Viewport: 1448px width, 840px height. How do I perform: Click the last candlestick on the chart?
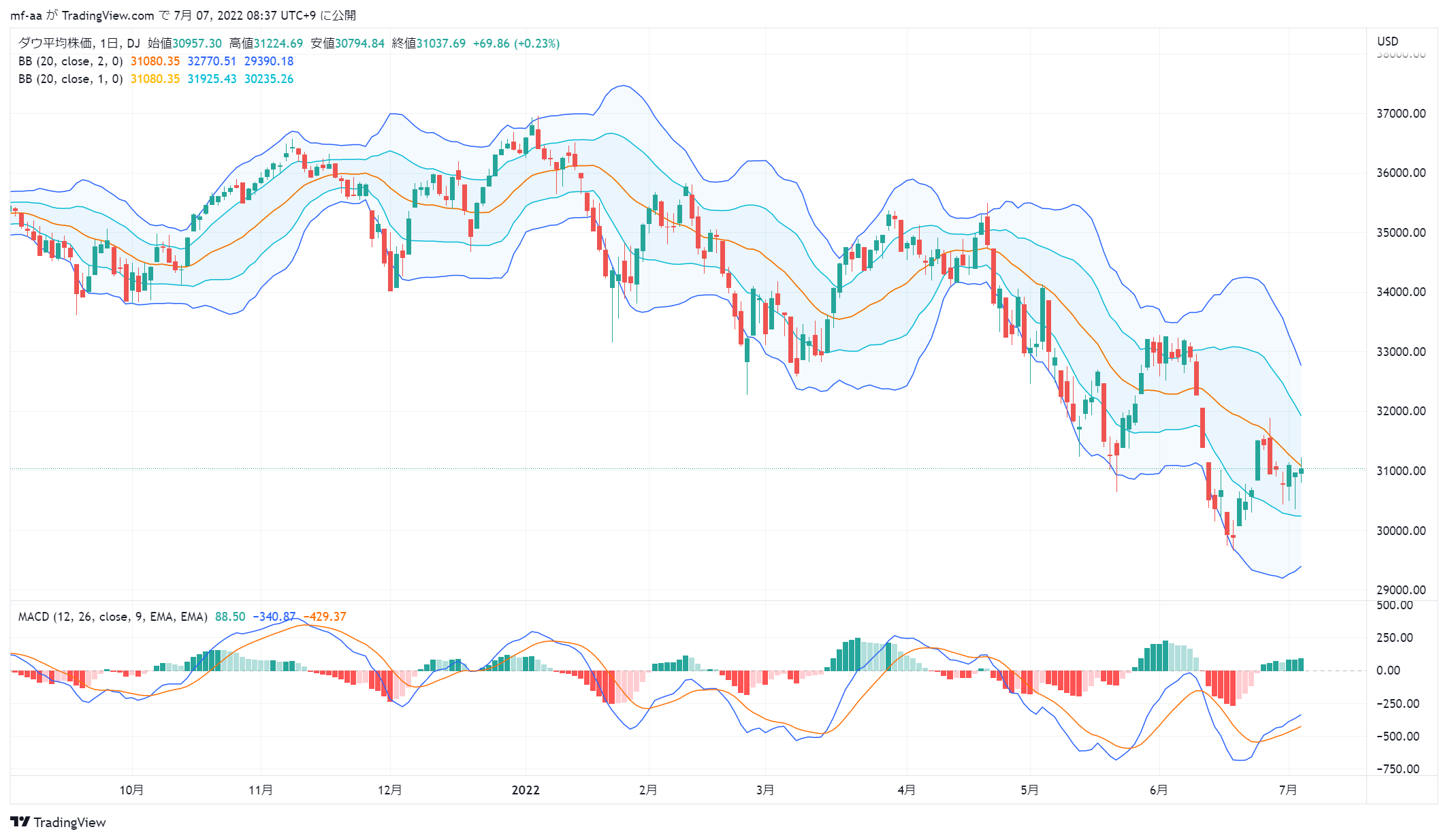pyautogui.click(x=1301, y=470)
